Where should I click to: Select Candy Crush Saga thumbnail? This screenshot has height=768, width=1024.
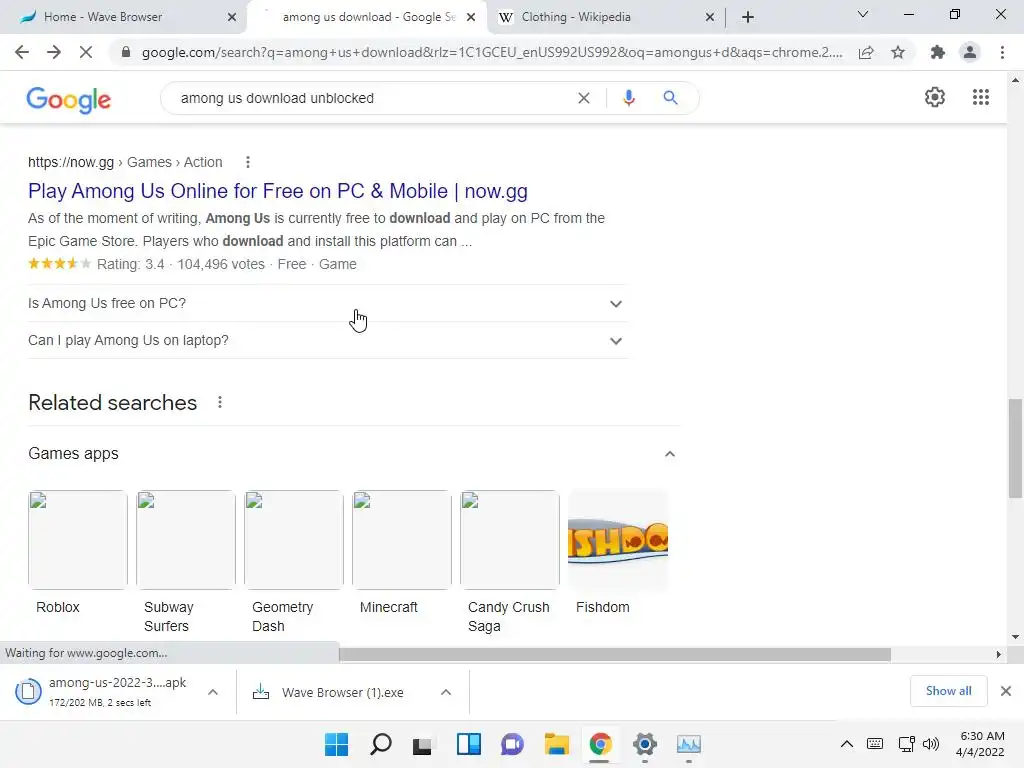[x=510, y=539]
